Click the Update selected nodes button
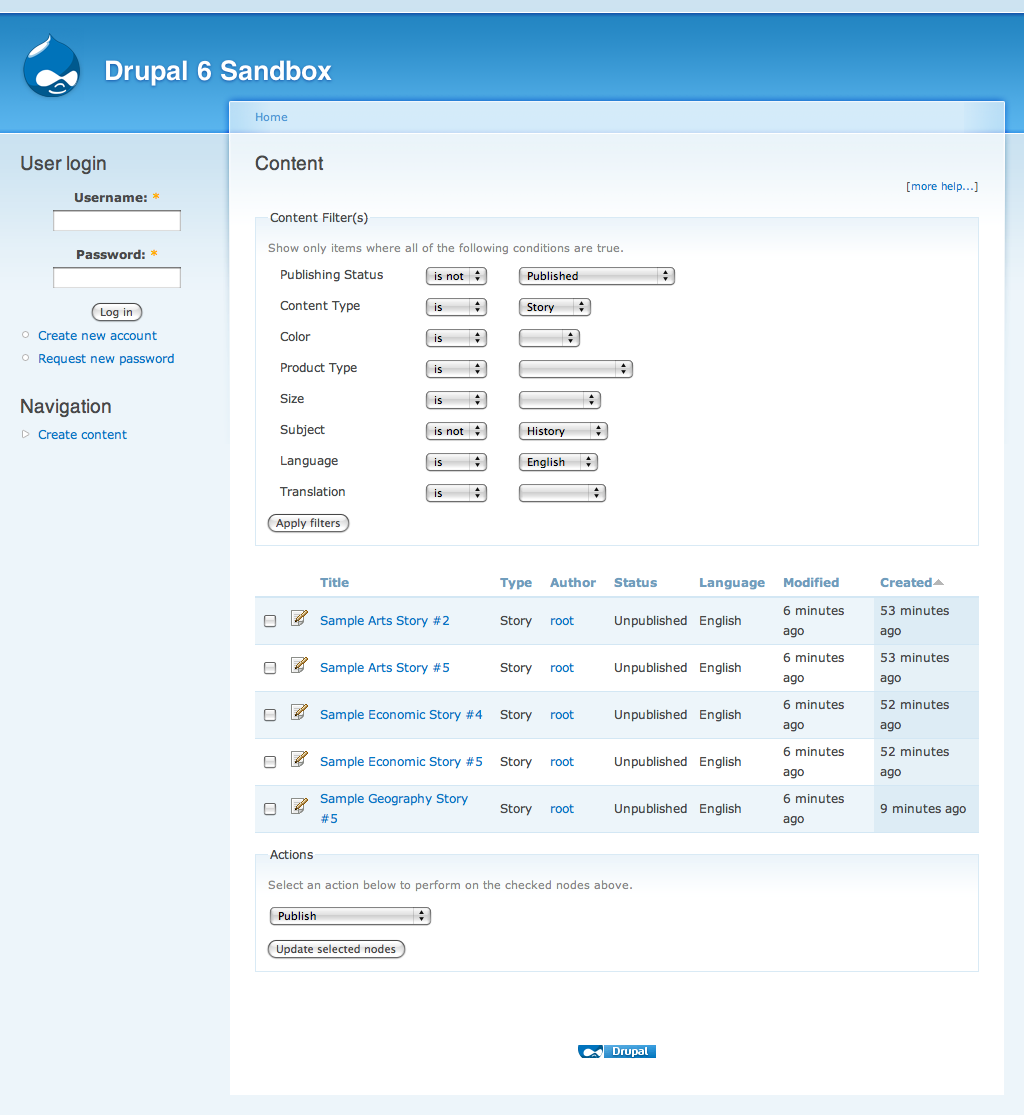Image resolution: width=1024 pixels, height=1115 pixels. pyautogui.click(x=336, y=949)
